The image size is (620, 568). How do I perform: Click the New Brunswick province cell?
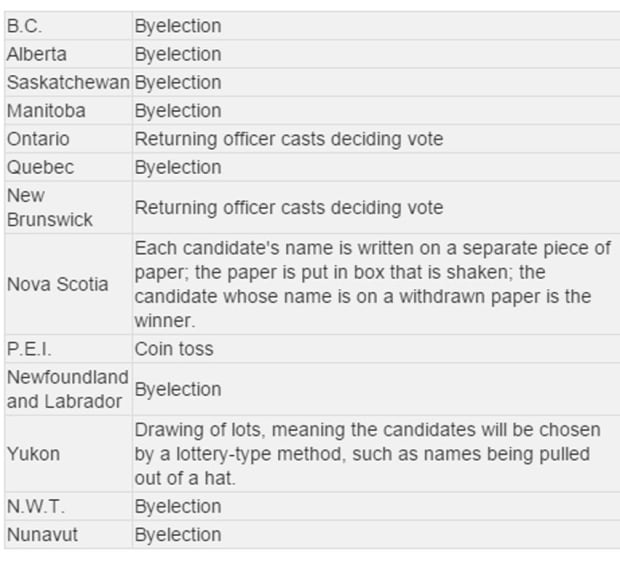[68, 208]
